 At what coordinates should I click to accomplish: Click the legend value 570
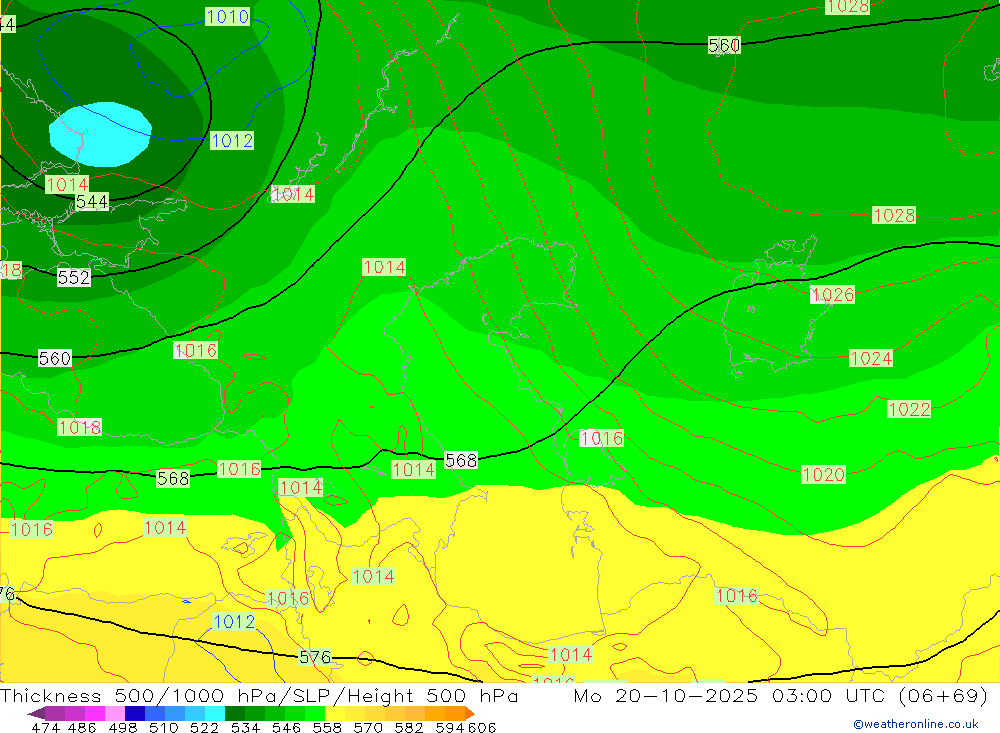(368, 727)
